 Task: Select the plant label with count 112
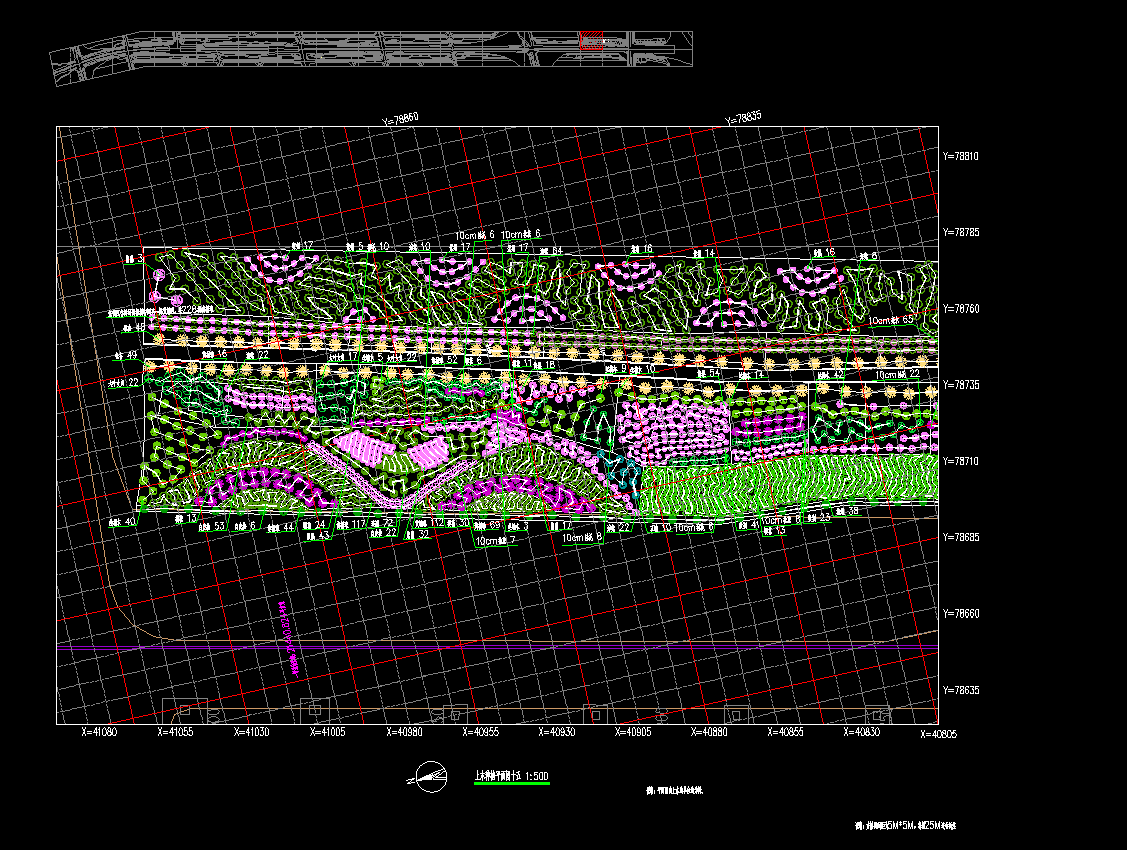(x=430, y=523)
